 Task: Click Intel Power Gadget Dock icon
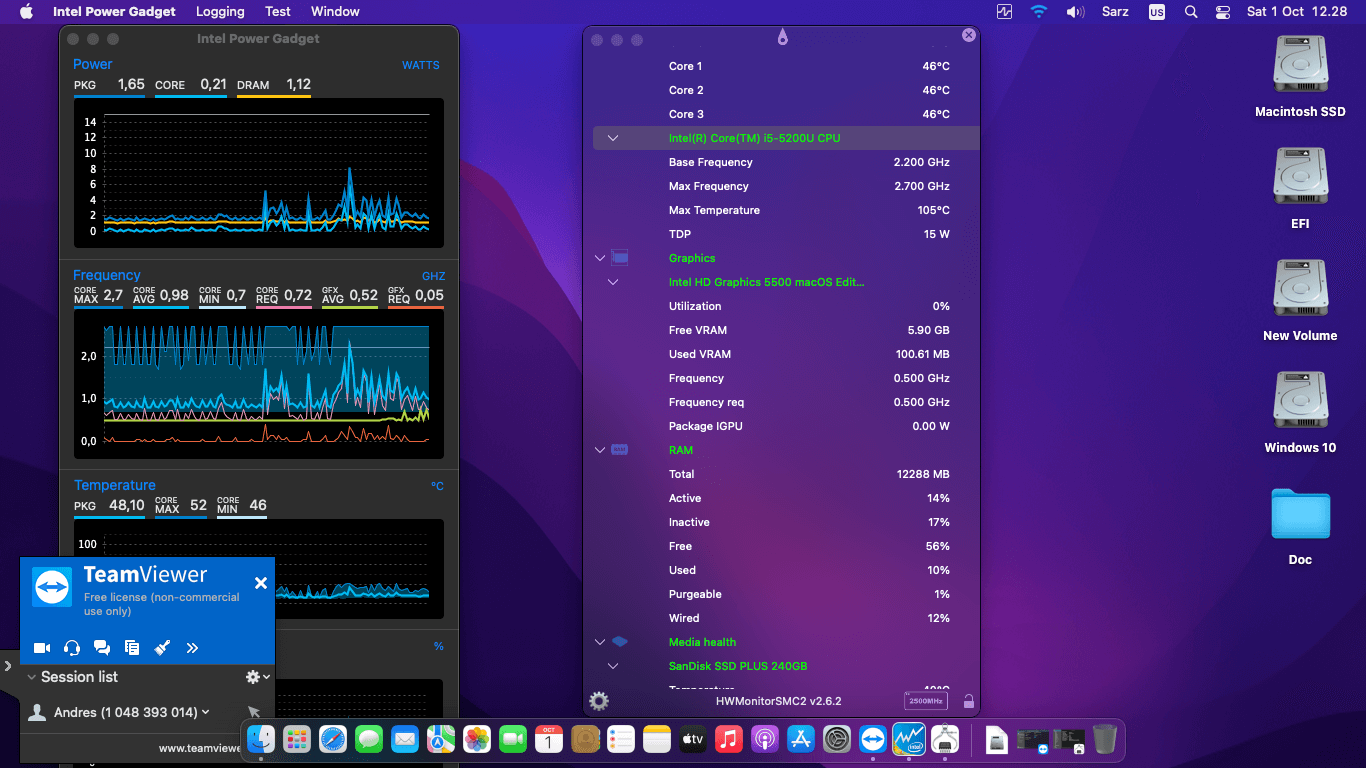909,739
